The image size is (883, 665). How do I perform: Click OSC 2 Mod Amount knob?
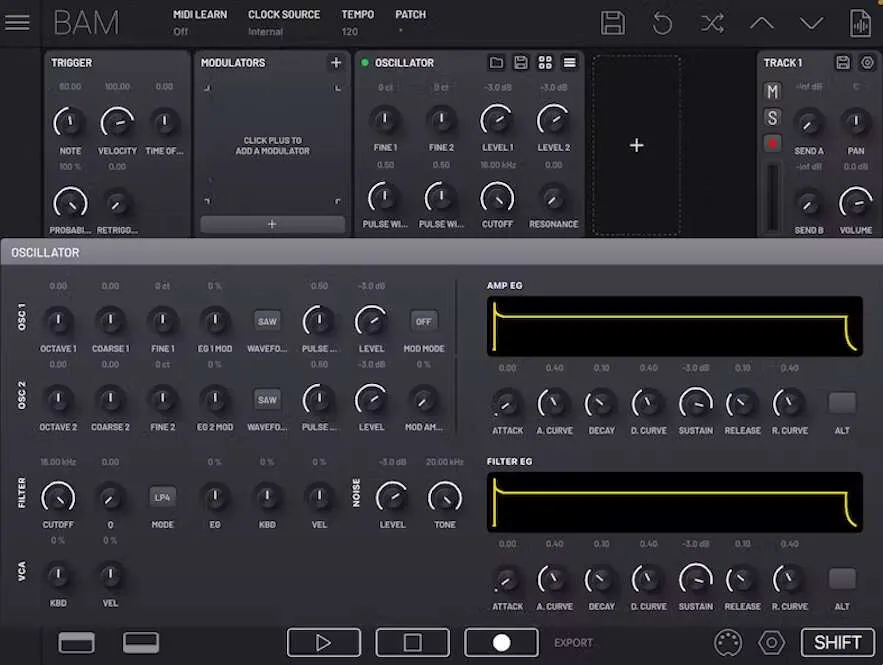[x=423, y=400]
